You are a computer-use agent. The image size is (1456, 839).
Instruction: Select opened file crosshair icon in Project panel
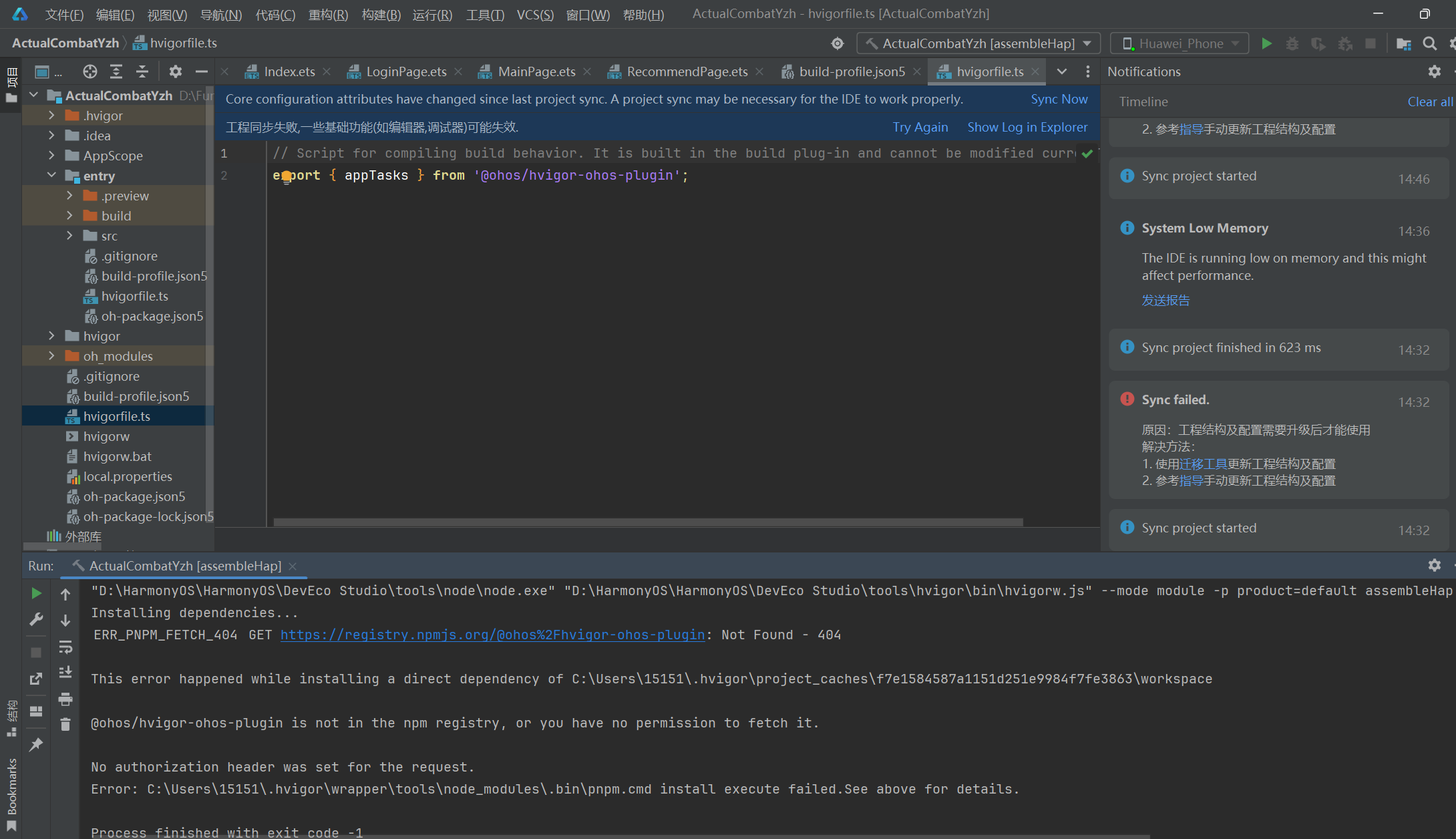coord(90,71)
